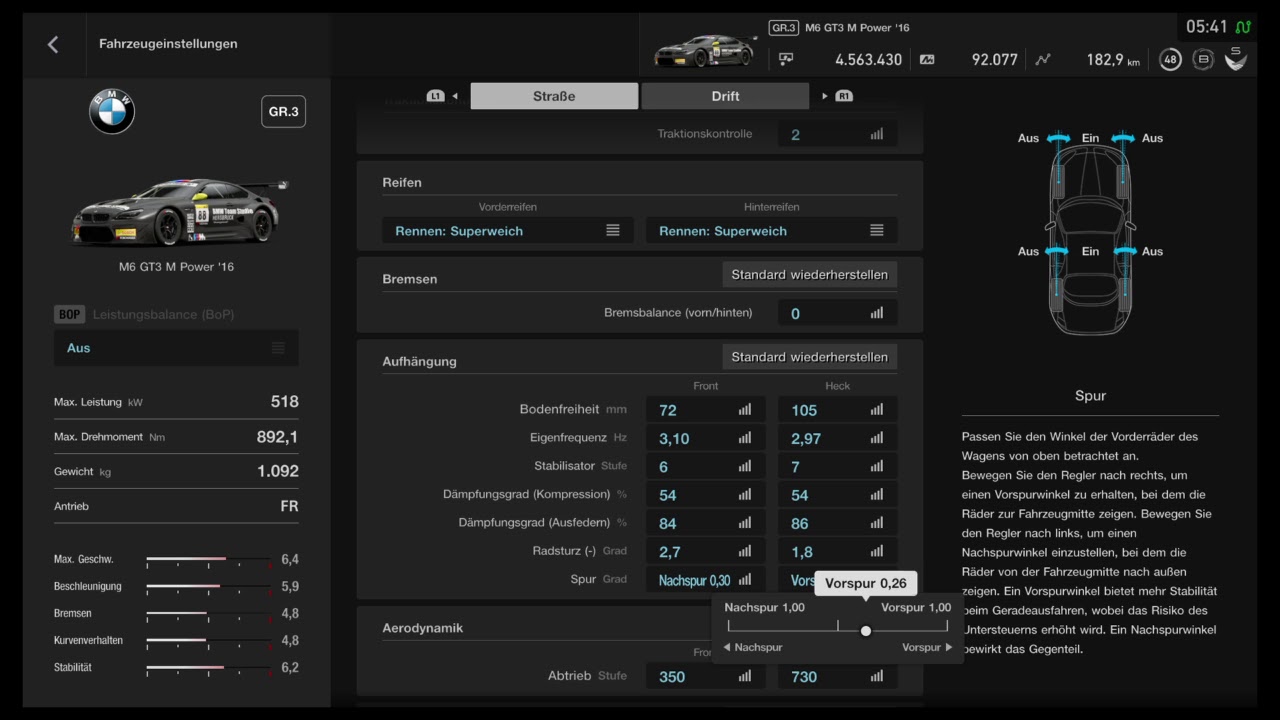Screen dimensions: 1280x720
Task: Restore defaults for Bremsen section
Action: [x=809, y=274]
